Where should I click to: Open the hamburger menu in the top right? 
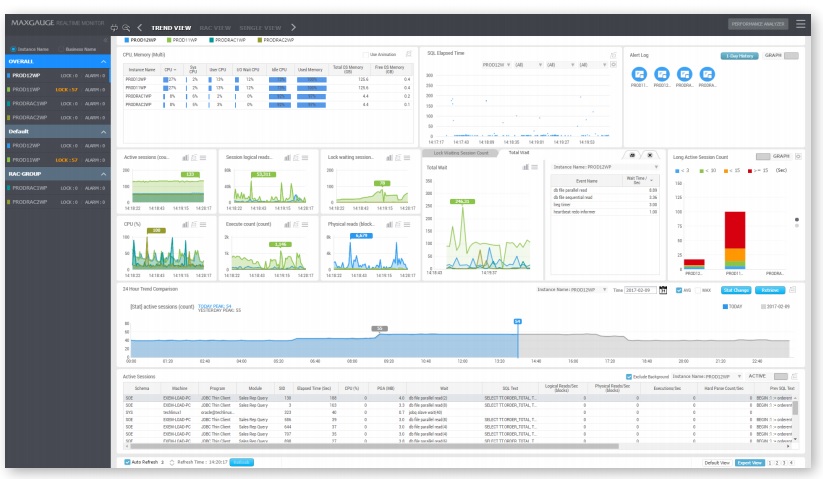pos(800,24)
